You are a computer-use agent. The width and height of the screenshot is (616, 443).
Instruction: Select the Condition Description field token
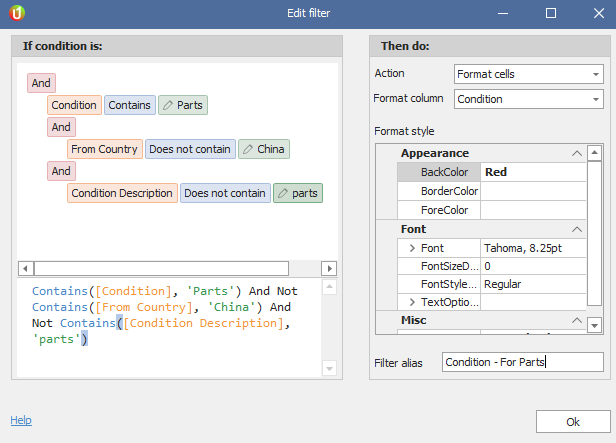122,193
